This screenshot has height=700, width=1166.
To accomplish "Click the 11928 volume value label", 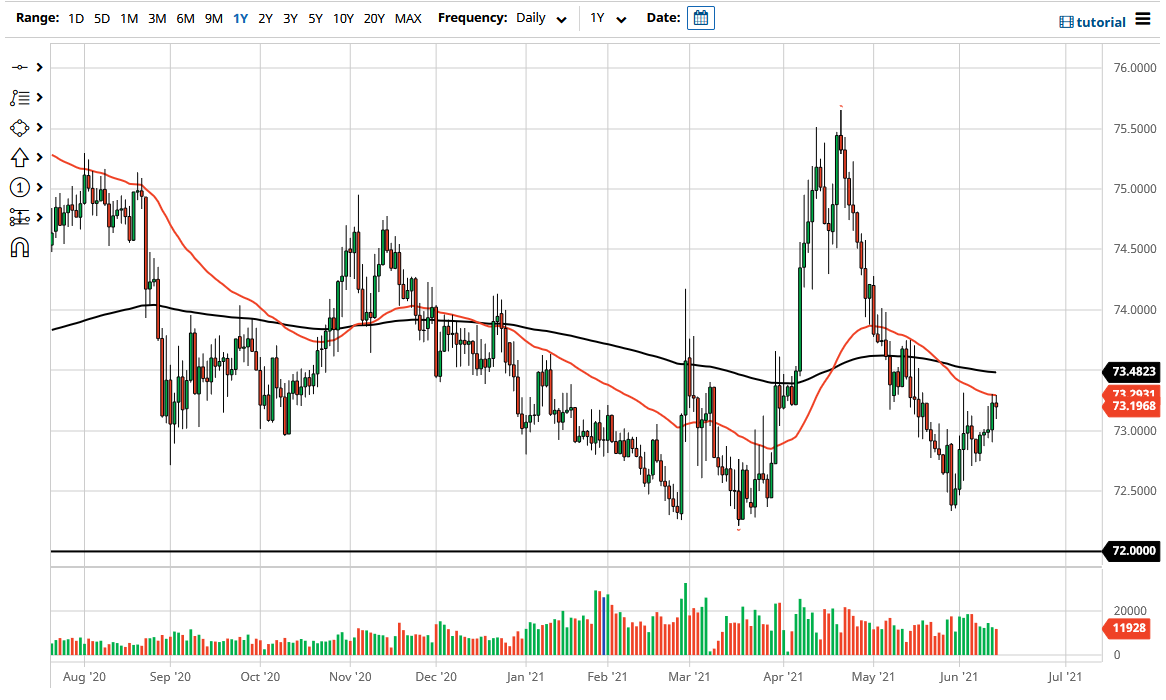I will click(1128, 628).
